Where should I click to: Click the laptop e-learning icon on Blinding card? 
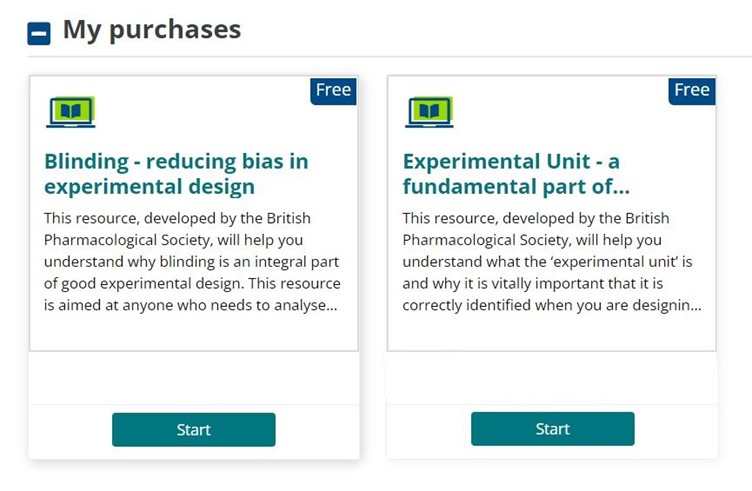[70, 112]
